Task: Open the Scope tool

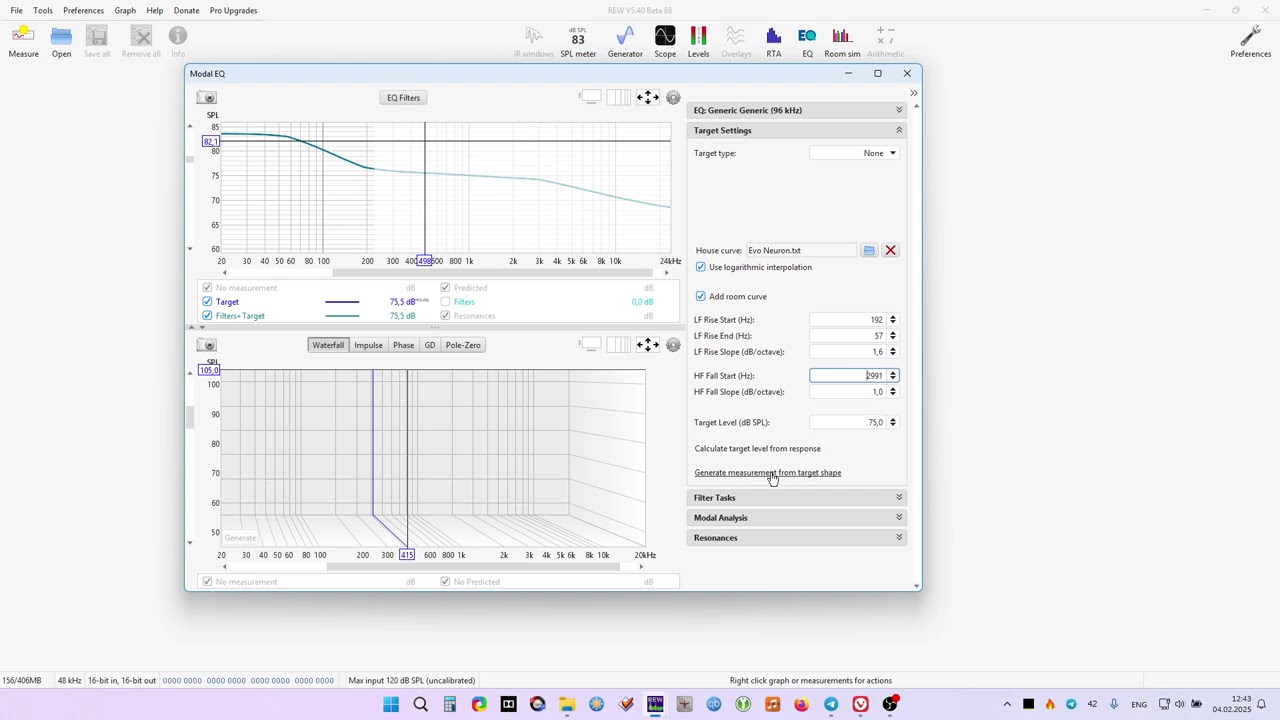Action: point(665,42)
